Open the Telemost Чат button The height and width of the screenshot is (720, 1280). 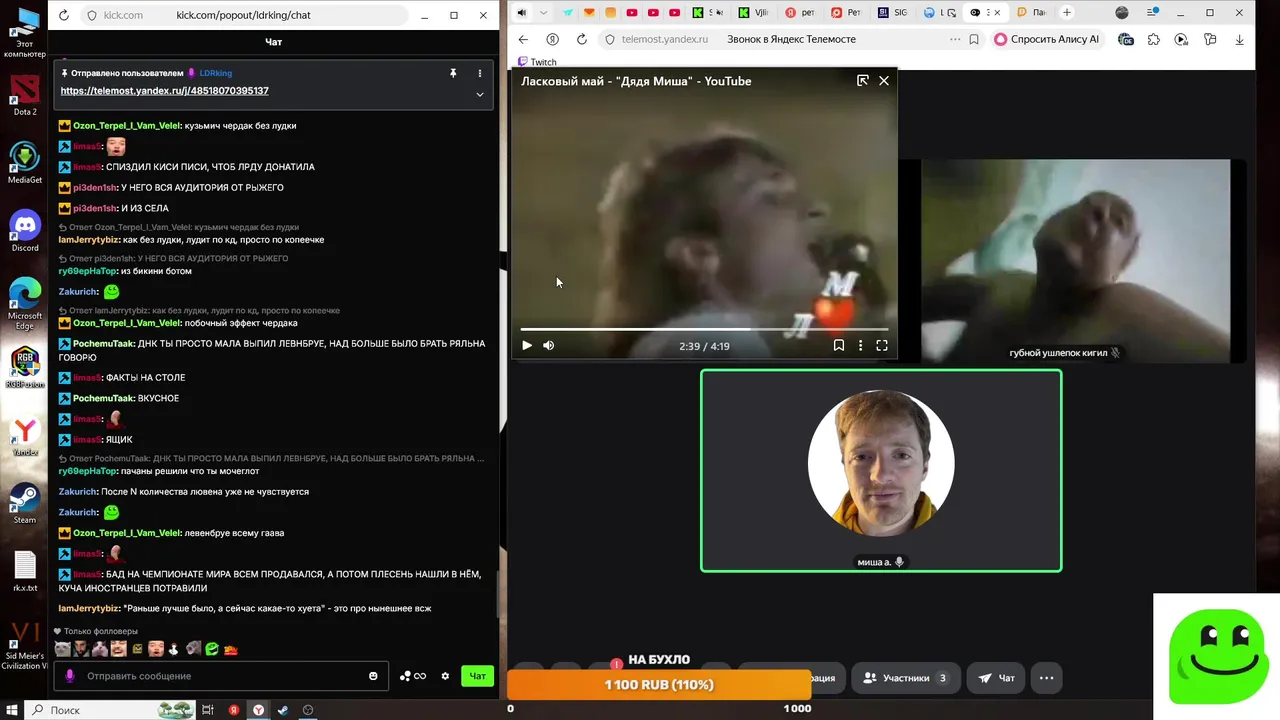[x=997, y=678]
